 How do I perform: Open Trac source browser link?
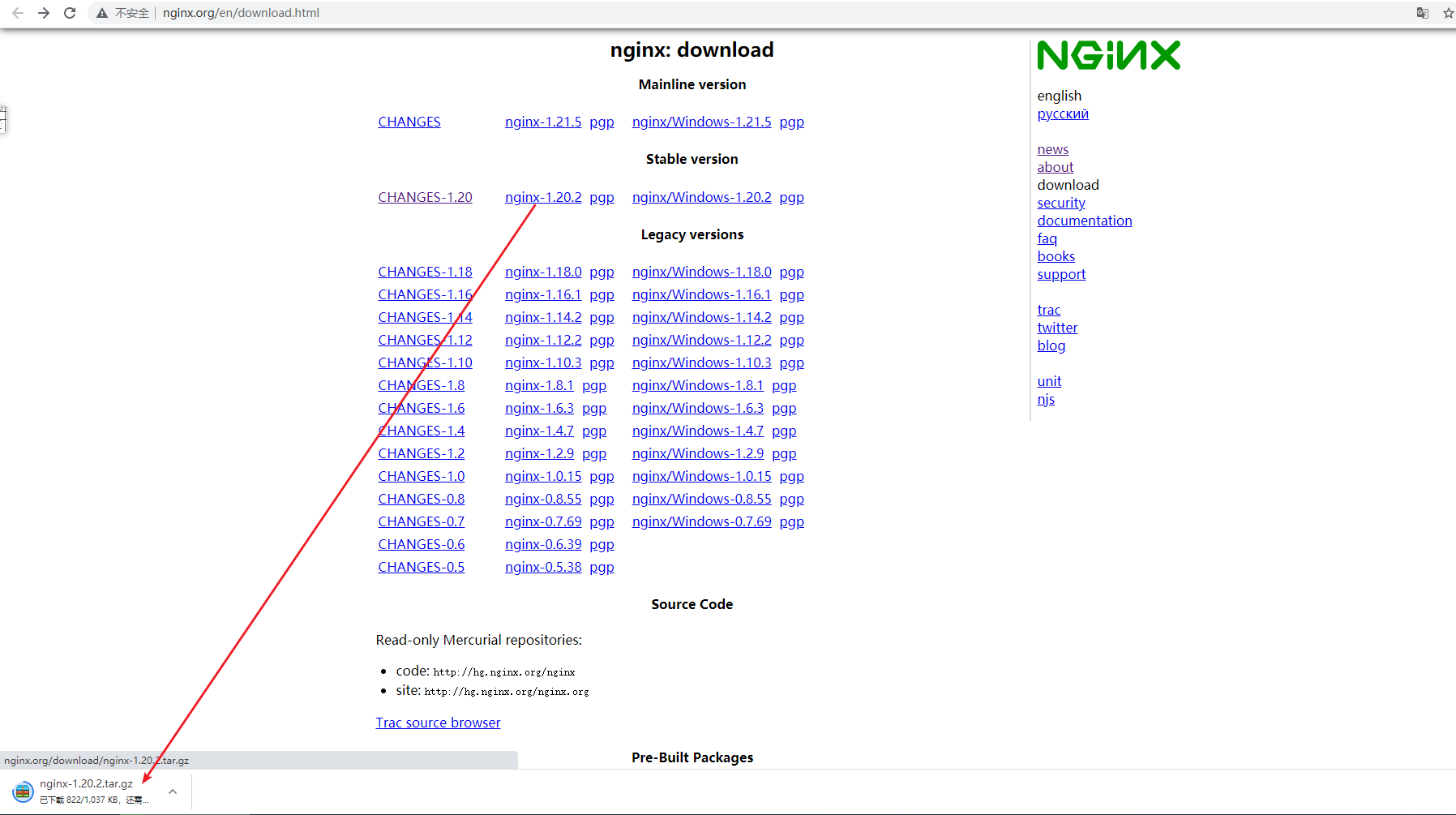(x=438, y=723)
